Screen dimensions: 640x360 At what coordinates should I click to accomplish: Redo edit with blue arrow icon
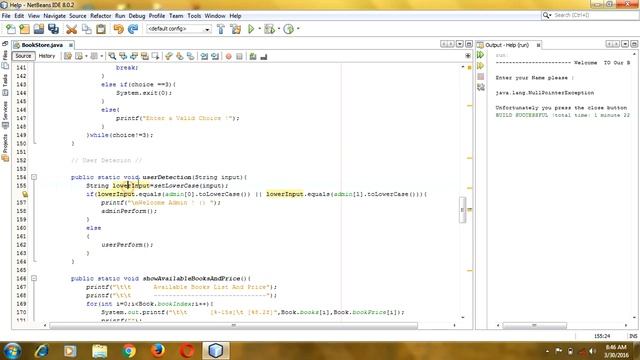coord(133,29)
